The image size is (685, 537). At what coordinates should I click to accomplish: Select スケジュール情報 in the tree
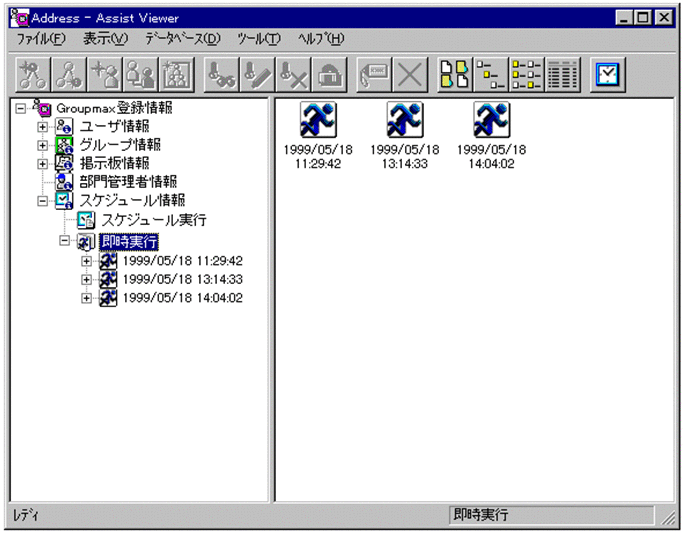point(132,201)
